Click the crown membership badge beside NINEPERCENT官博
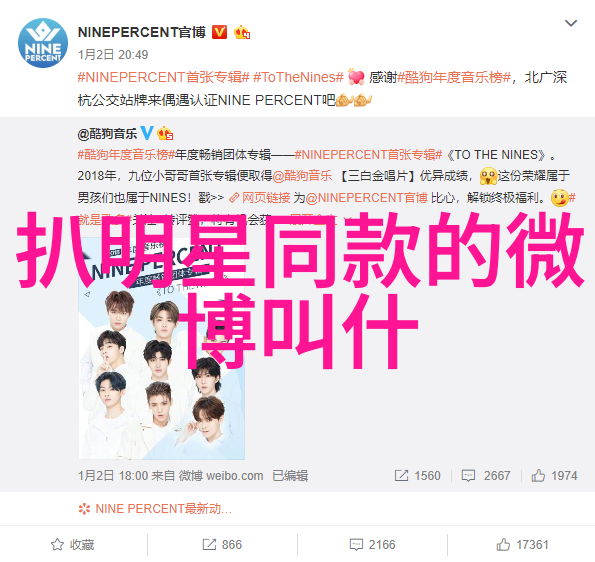This screenshot has width=595, height=562. 242,32
